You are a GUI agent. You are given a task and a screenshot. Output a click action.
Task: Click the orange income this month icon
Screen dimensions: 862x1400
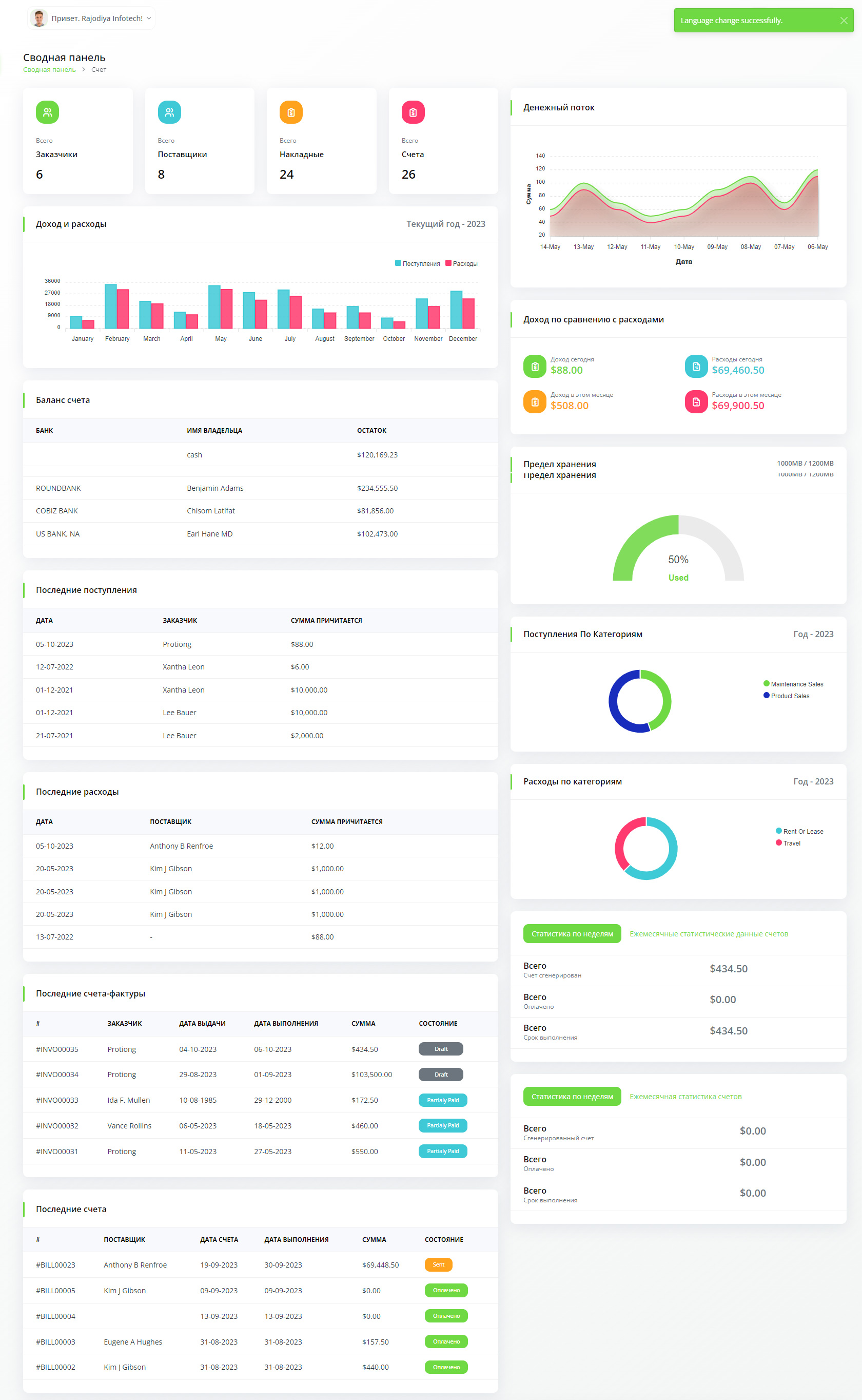tap(534, 401)
